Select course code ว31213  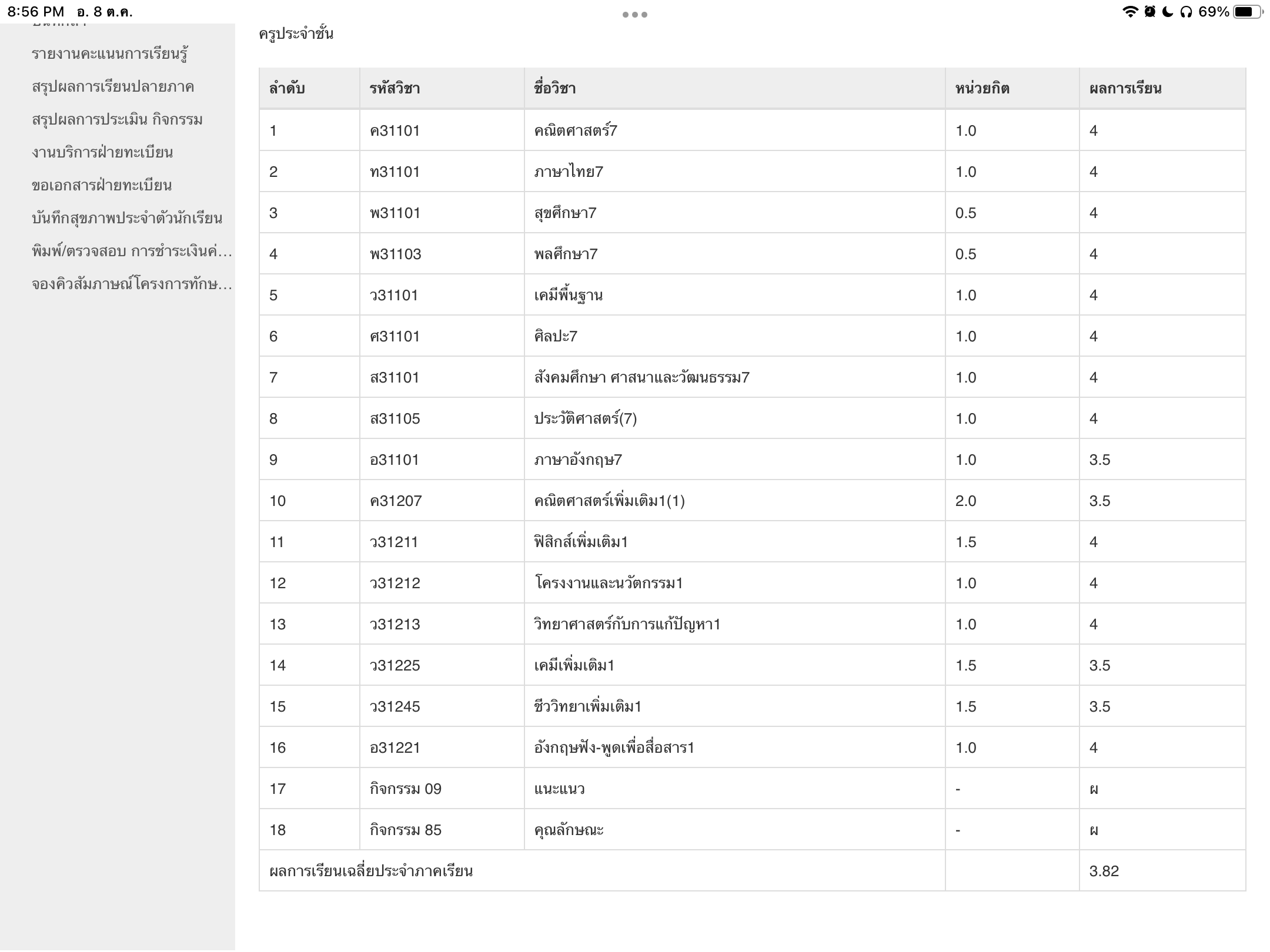tap(395, 624)
